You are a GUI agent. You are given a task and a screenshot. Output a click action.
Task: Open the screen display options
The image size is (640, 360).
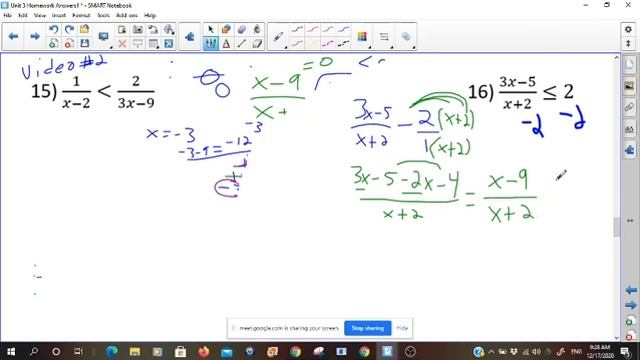104,37
